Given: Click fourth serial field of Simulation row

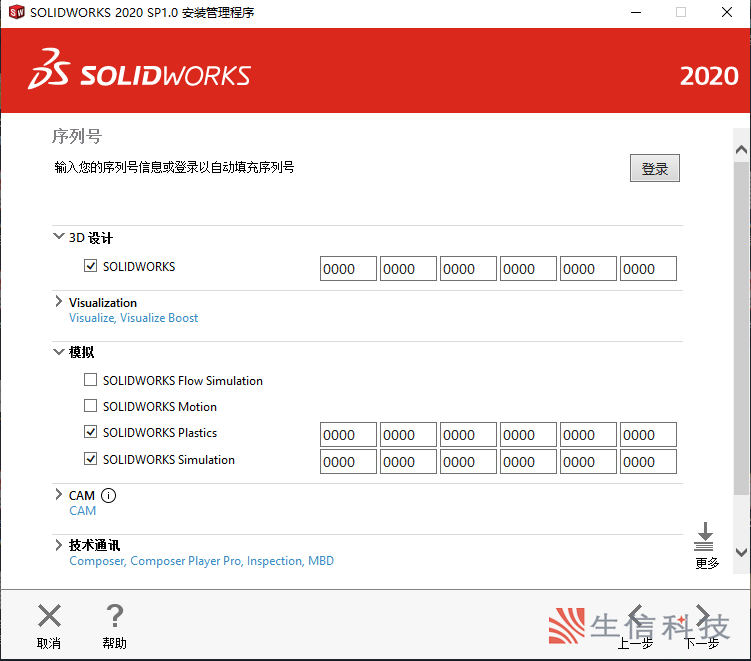Looking at the screenshot, I should 528,462.
